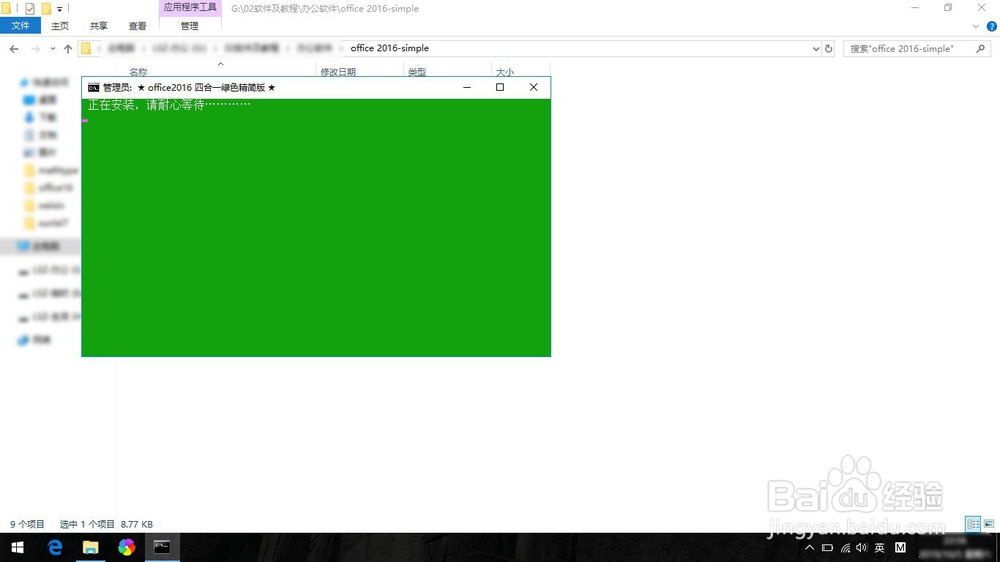The width and height of the screenshot is (1000, 562).
Task: Open the 文件 menu tab
Action: [x=20, y=26]
